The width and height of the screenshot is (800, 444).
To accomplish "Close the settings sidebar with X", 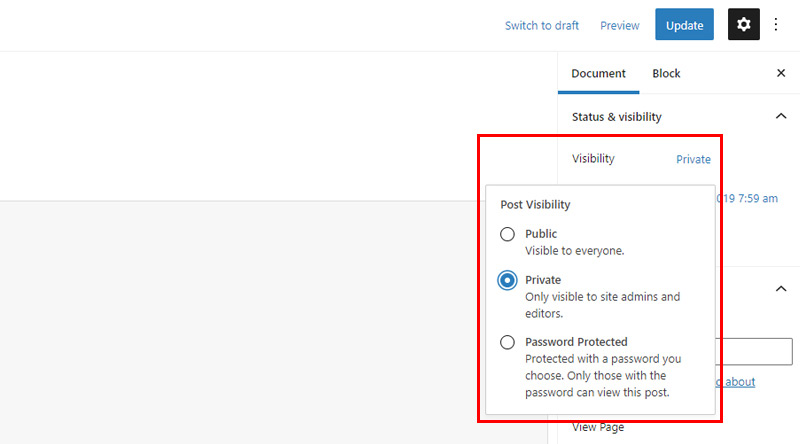I will (781, 73).
